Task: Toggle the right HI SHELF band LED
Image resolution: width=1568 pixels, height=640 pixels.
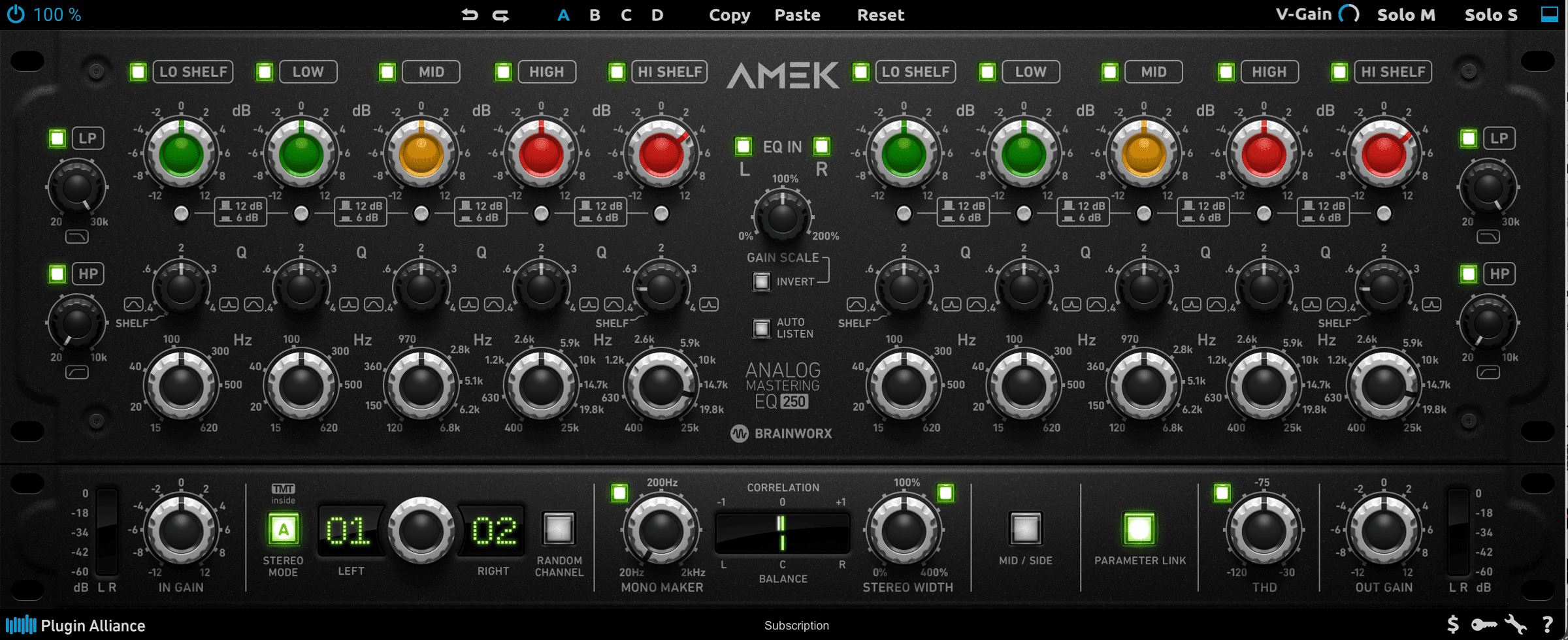Action: (1339, 71)
